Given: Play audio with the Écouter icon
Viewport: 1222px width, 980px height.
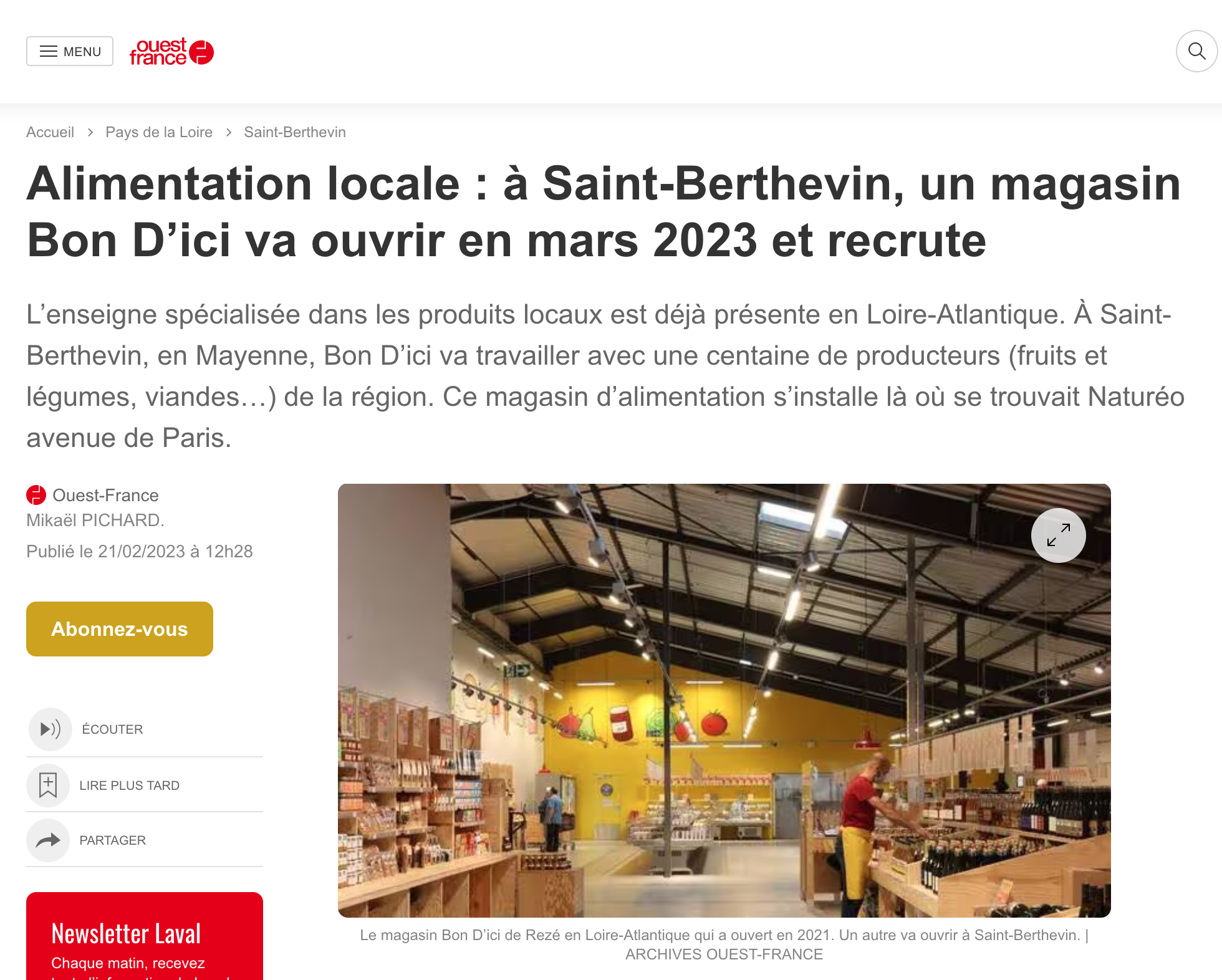Looking at the screenshot, I should pos(51,729).
